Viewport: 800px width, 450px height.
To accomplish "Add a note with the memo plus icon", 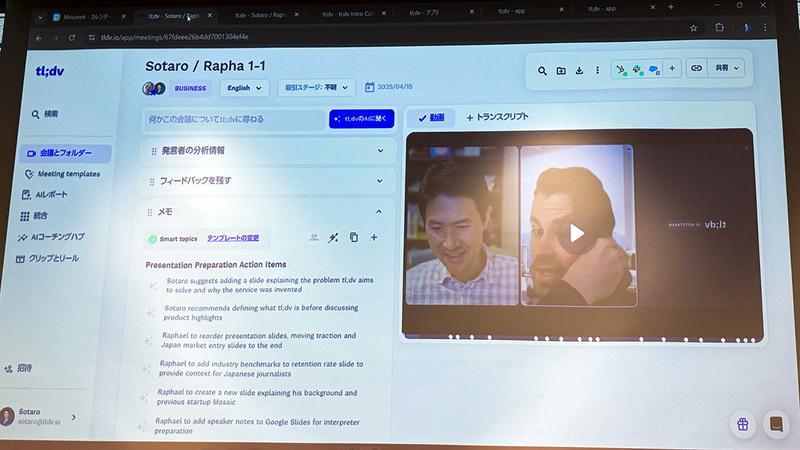I will [374, 237].
